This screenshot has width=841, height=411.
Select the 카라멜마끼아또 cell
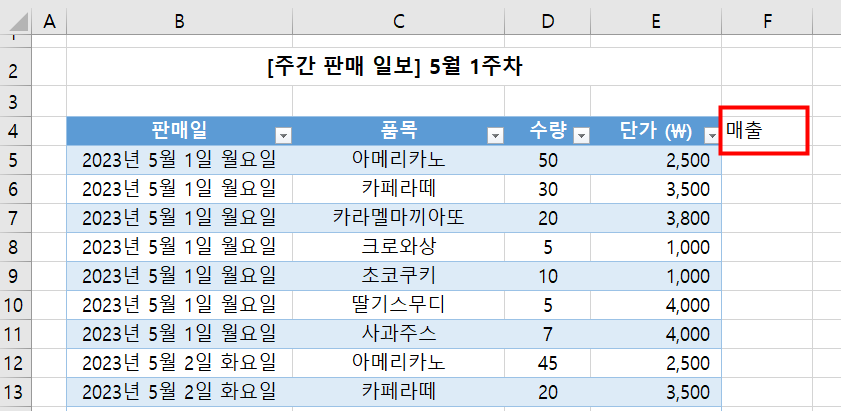tap(399, 218)
